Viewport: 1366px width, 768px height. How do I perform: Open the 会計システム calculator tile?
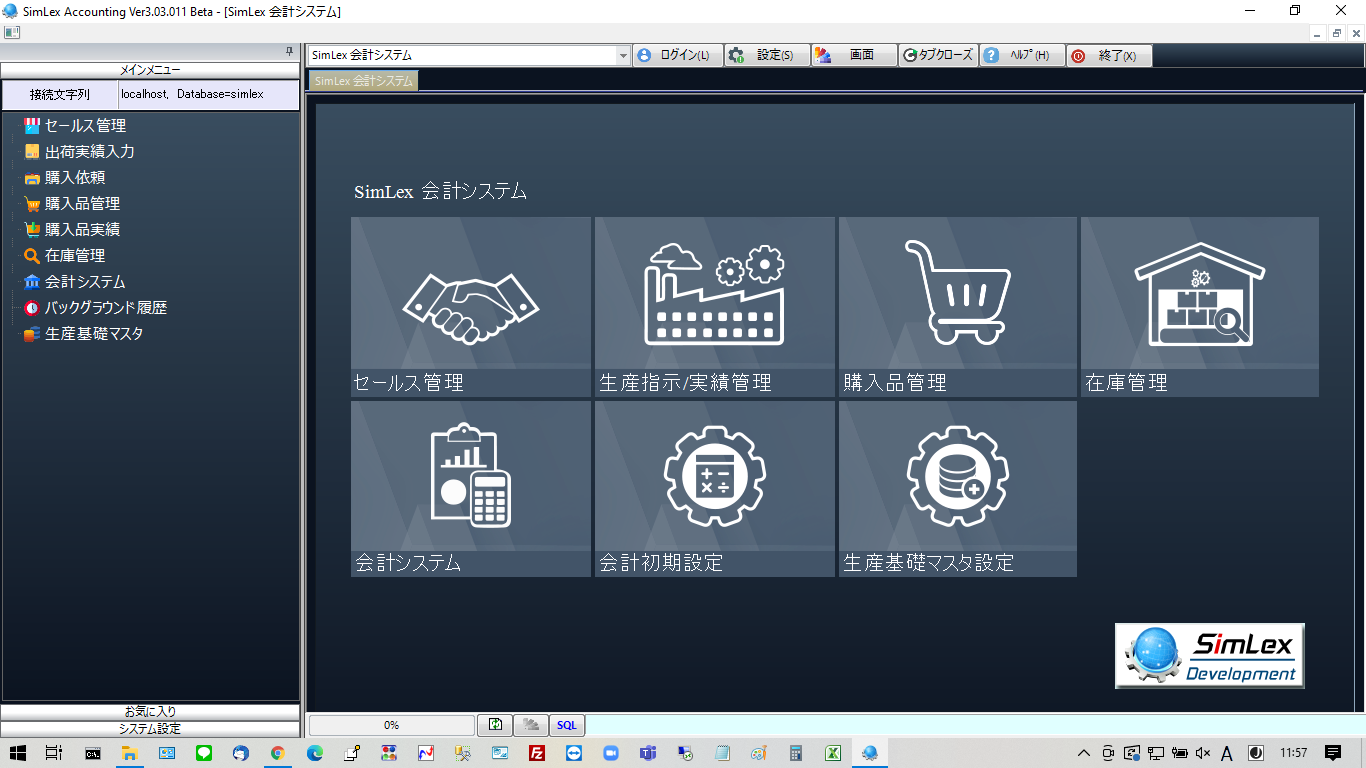click(x=471, y=488)
